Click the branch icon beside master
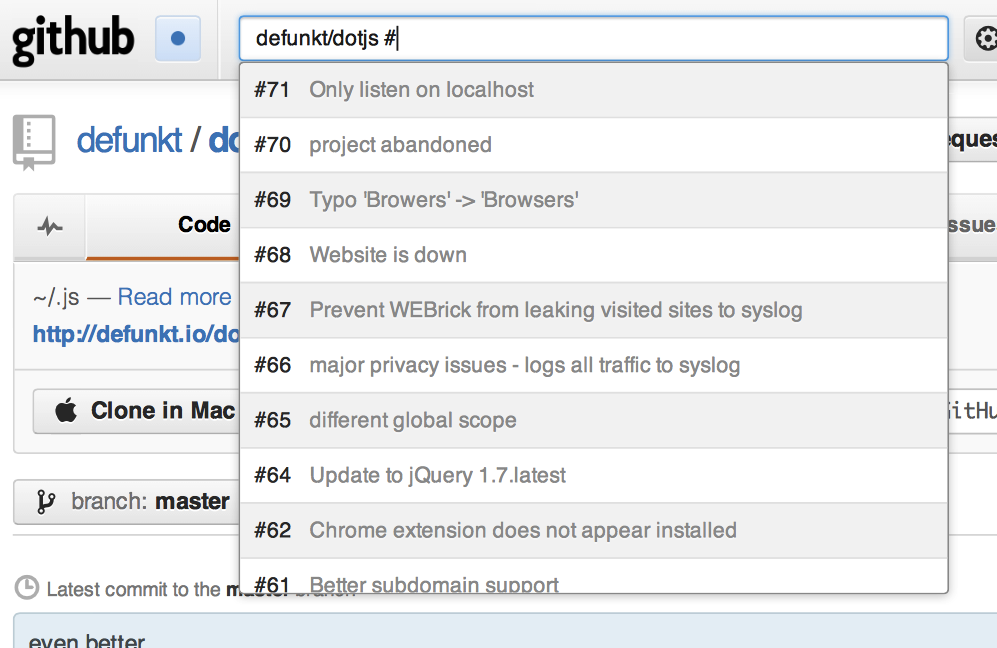997x648 pixels. pos(45,502)
